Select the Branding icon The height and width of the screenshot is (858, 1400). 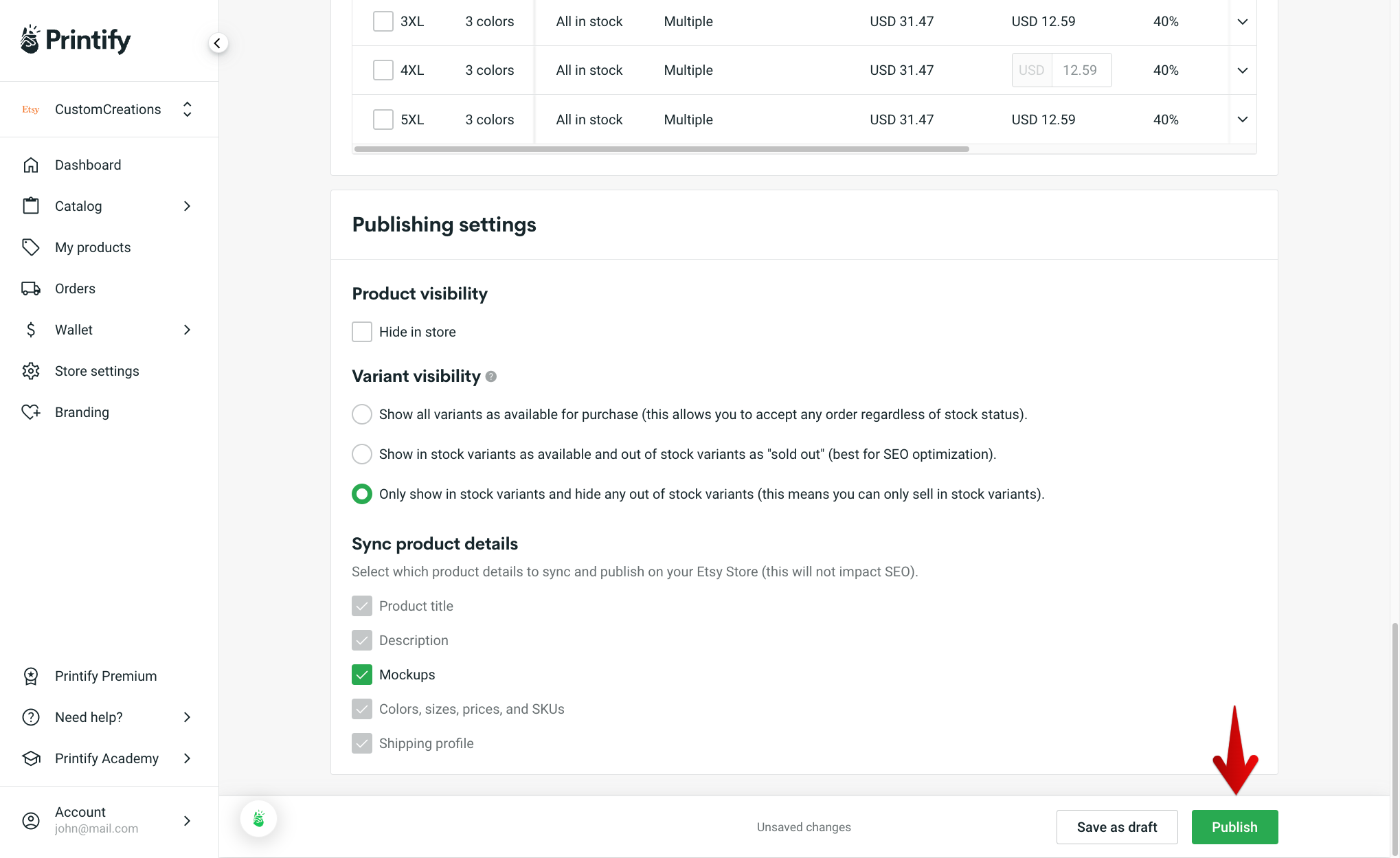(x=31, y=412)
